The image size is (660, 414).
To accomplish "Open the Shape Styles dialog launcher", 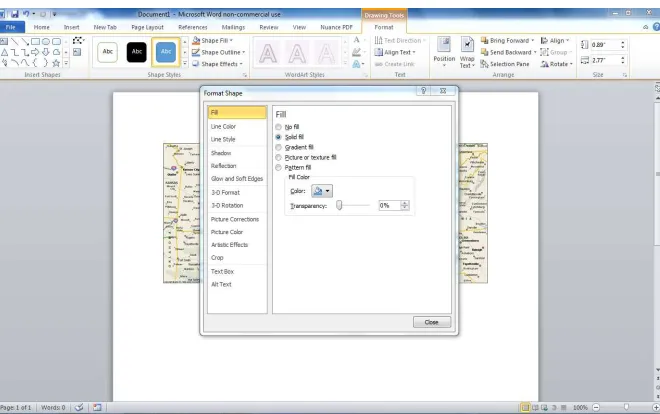I will pyautogui.click(x=245, y=75).
